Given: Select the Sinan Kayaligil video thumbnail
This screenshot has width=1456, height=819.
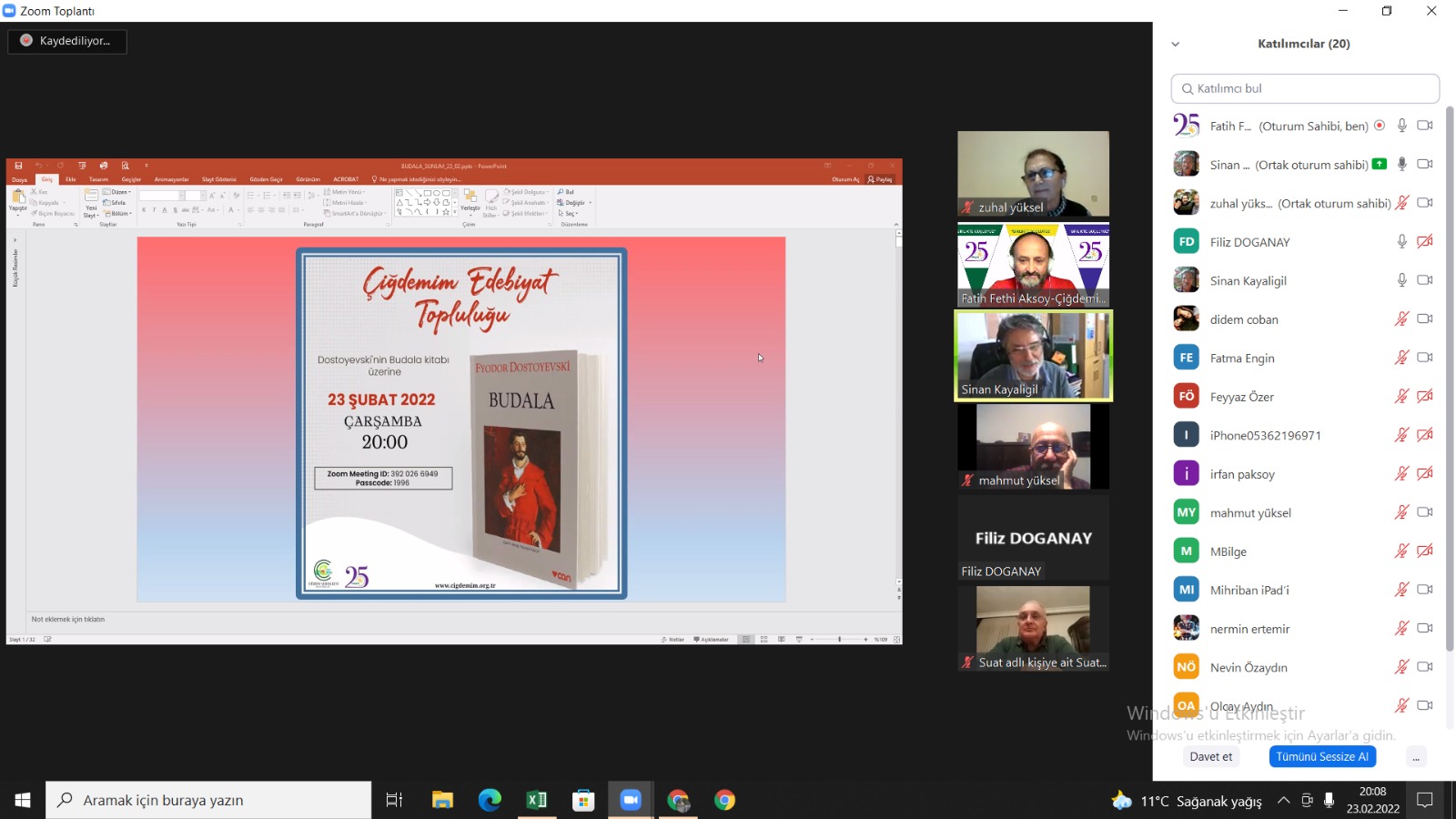Looking at the screenshot, I should pyautogui.click(x=1033, y=356).
